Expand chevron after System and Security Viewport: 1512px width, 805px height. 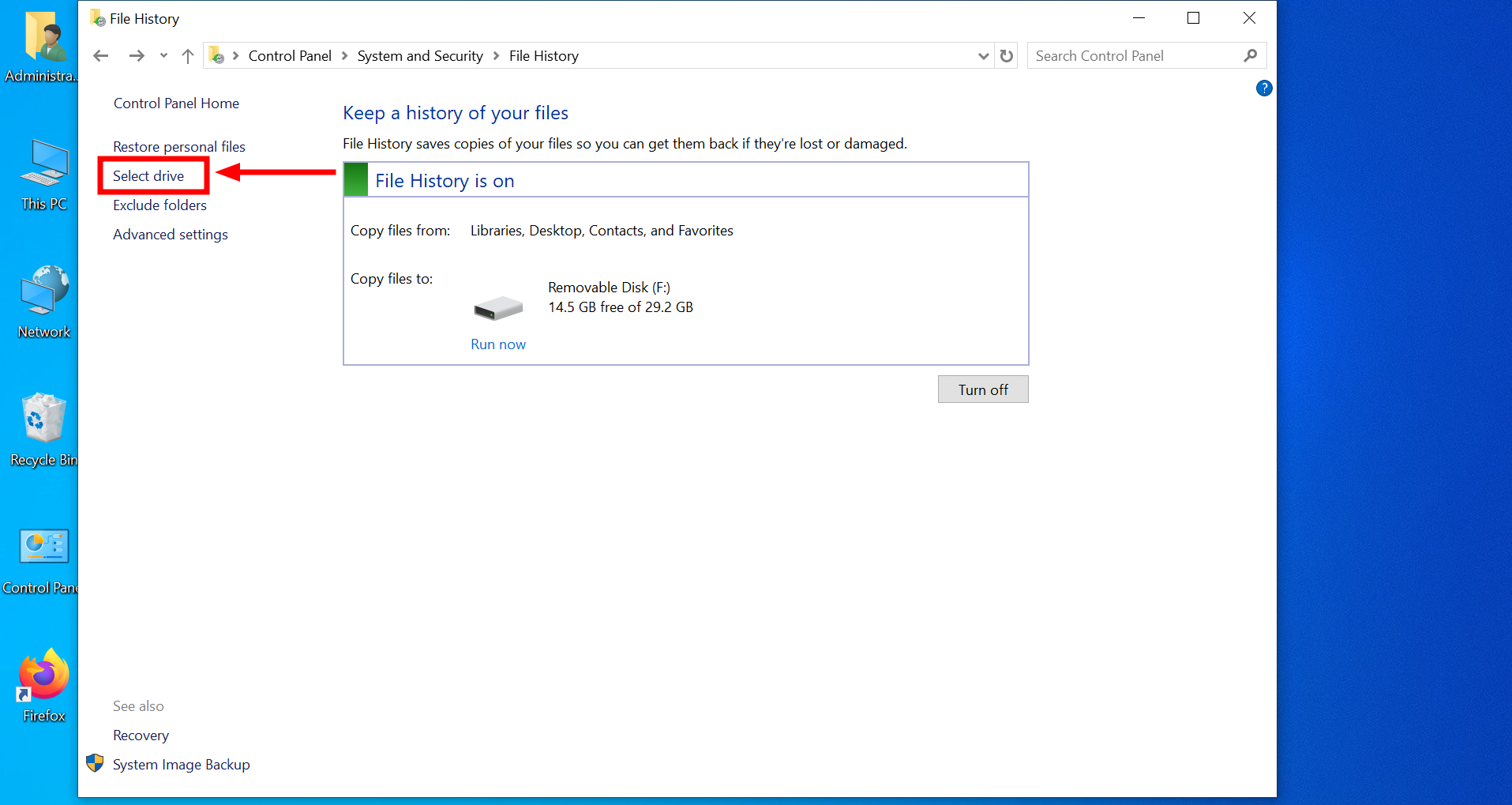click(x=496, y=56)
